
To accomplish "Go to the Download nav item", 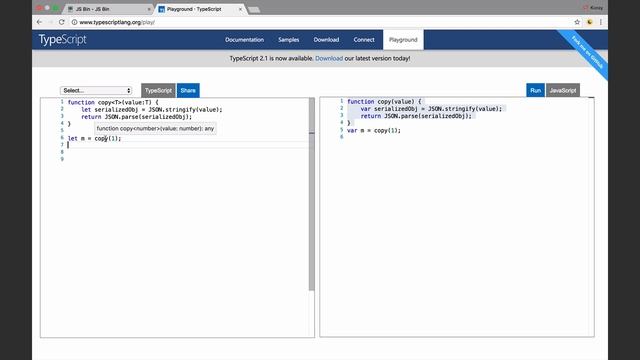I will click(326, 40).
